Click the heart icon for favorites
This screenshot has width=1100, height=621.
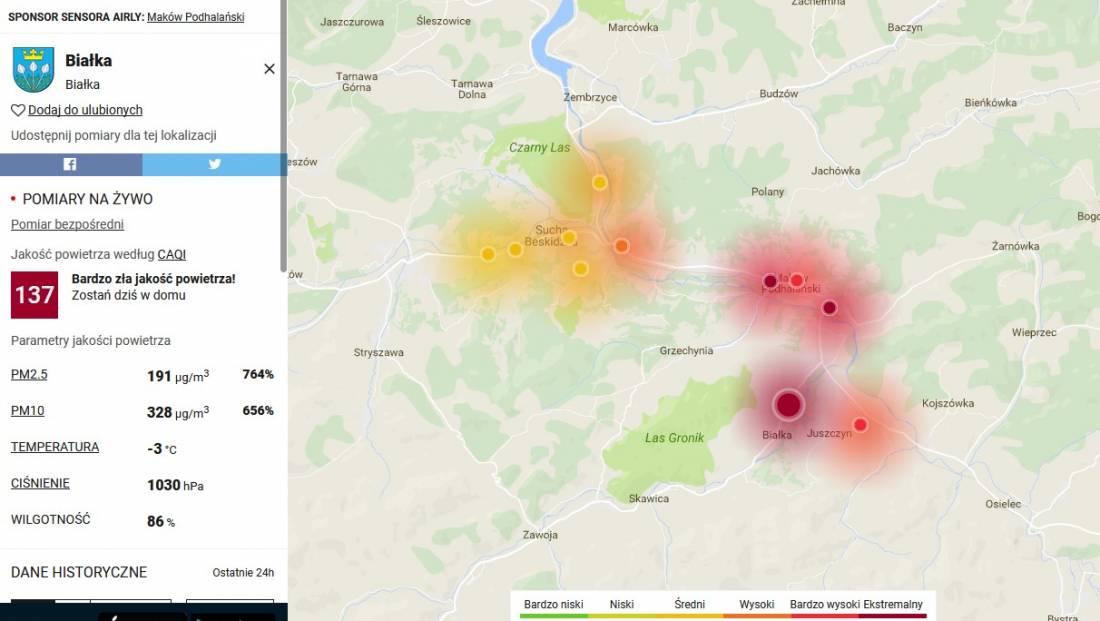click(x=18, y=110)
